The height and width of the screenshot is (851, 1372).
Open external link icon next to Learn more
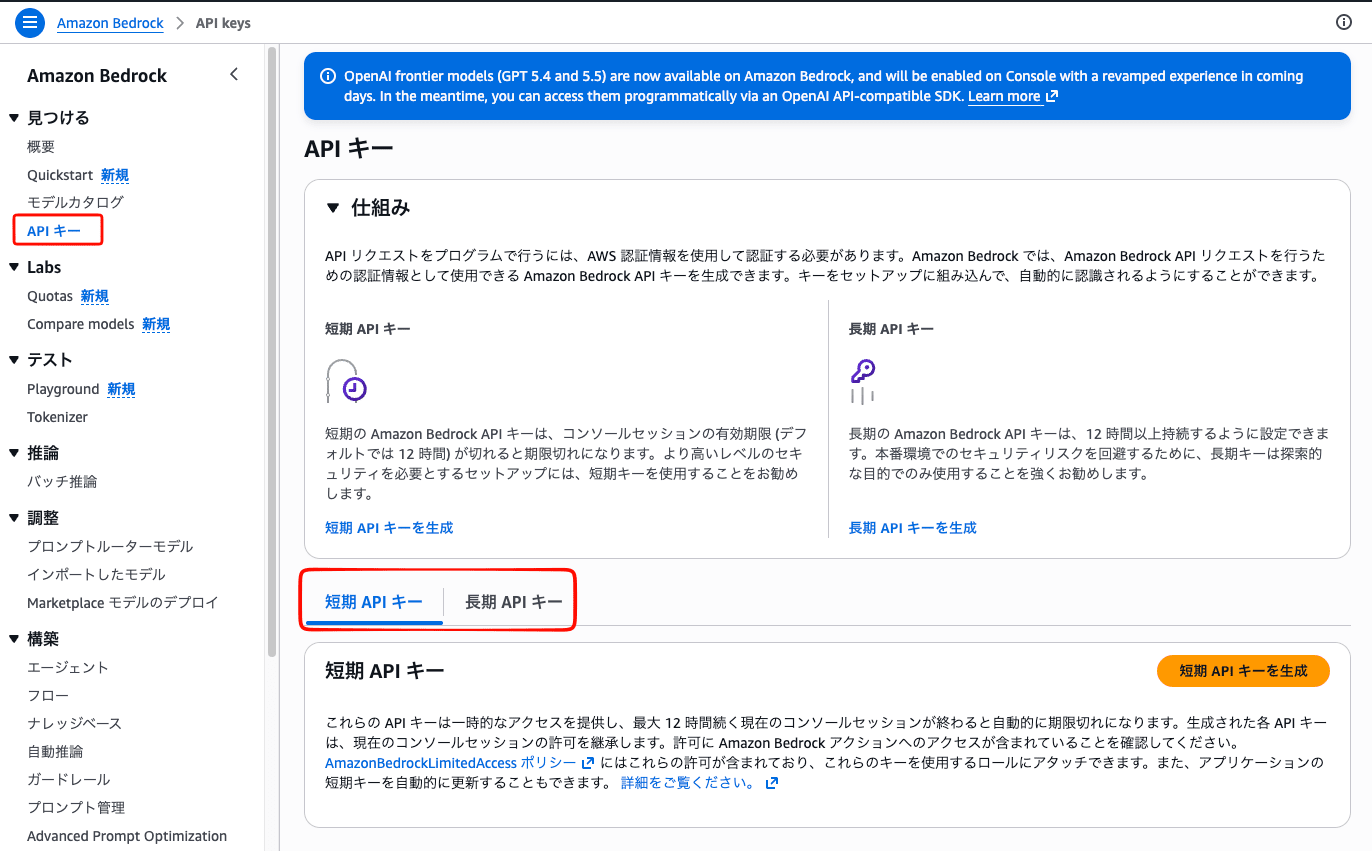click(1052, 97)
